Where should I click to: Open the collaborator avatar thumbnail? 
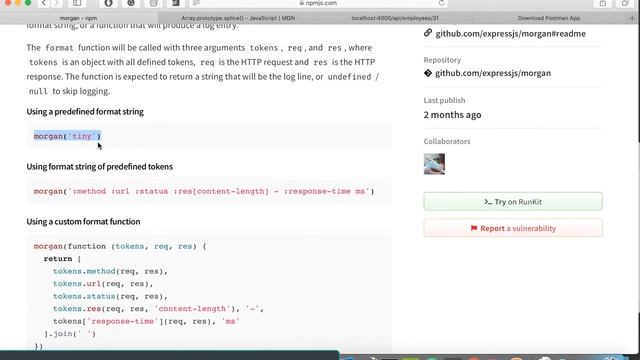(434, 164)
